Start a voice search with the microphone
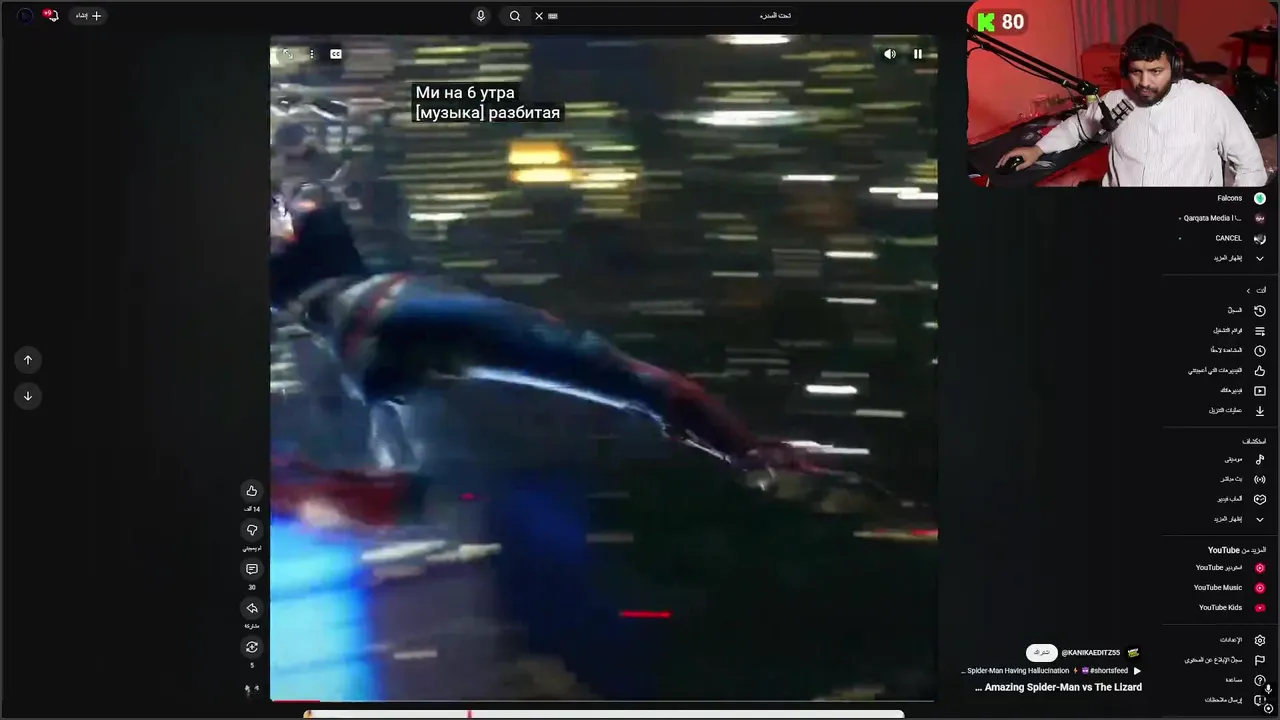1280x720 pixels. click(481, 16)
